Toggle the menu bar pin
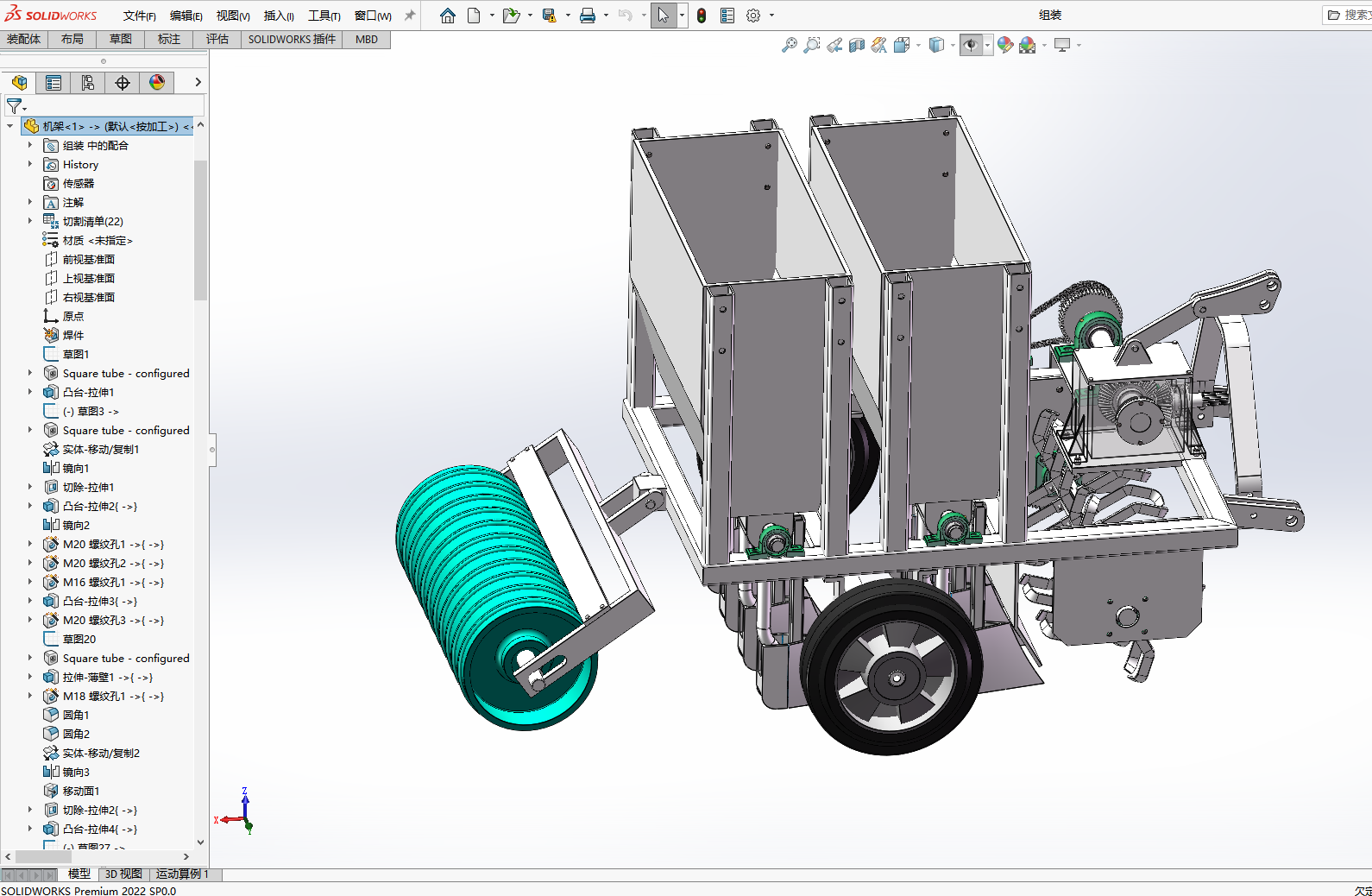Screen dimensions: 1372x896 [410, 16]
